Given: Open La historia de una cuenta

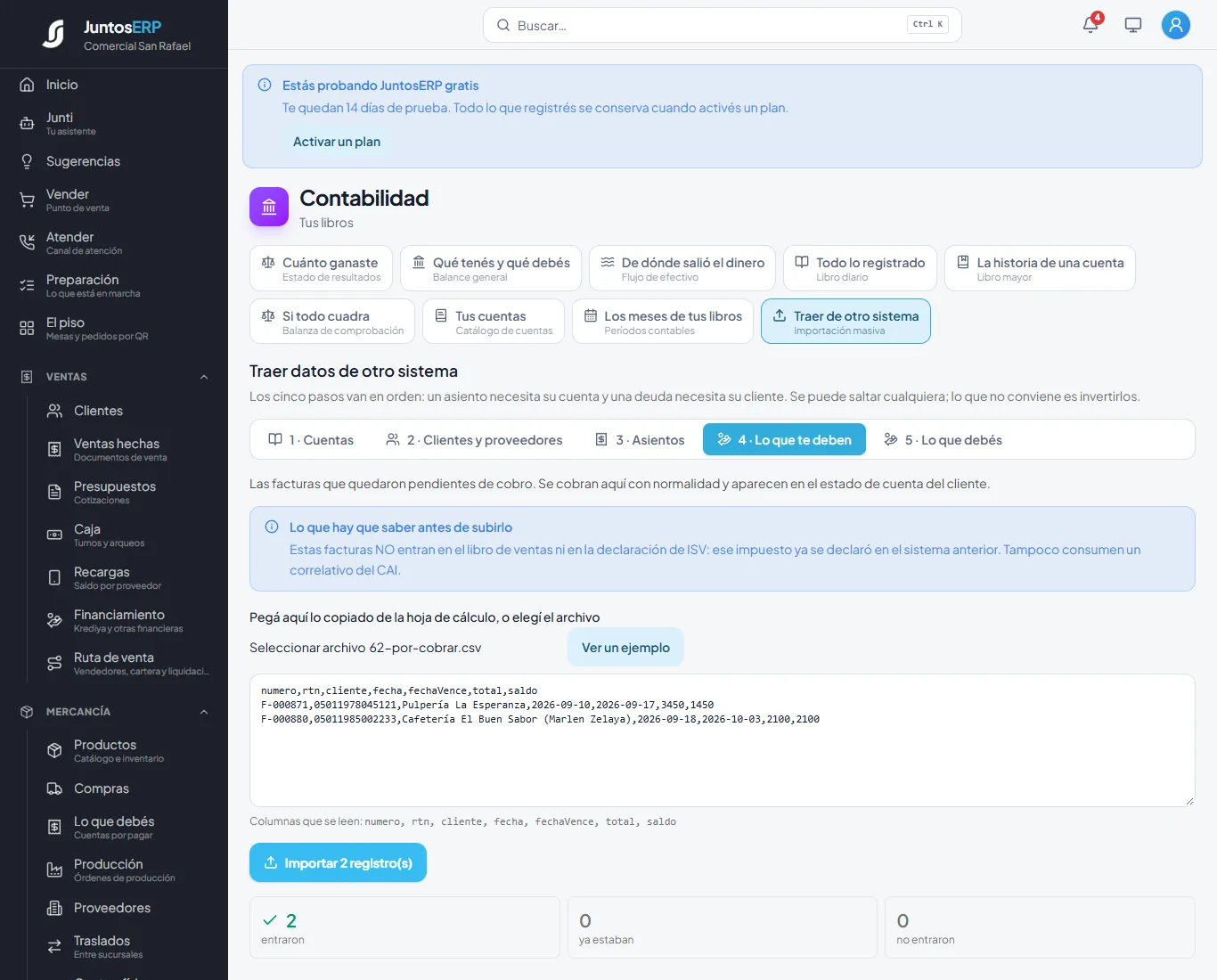Looking at the screenshot, I should point(1040,268).
